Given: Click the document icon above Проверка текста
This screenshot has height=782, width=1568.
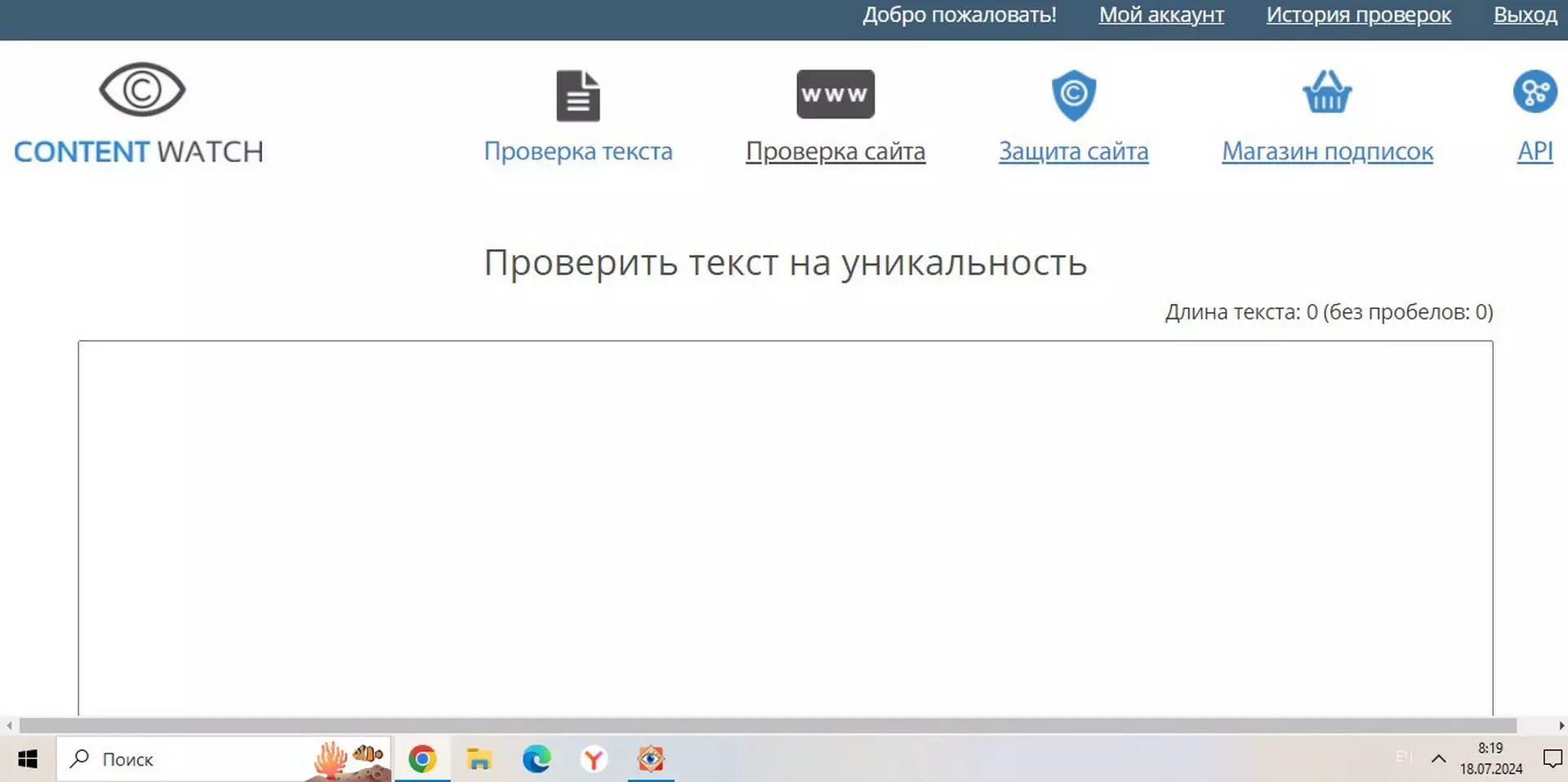Looking at the screenshot, I should tap(577, 96).
